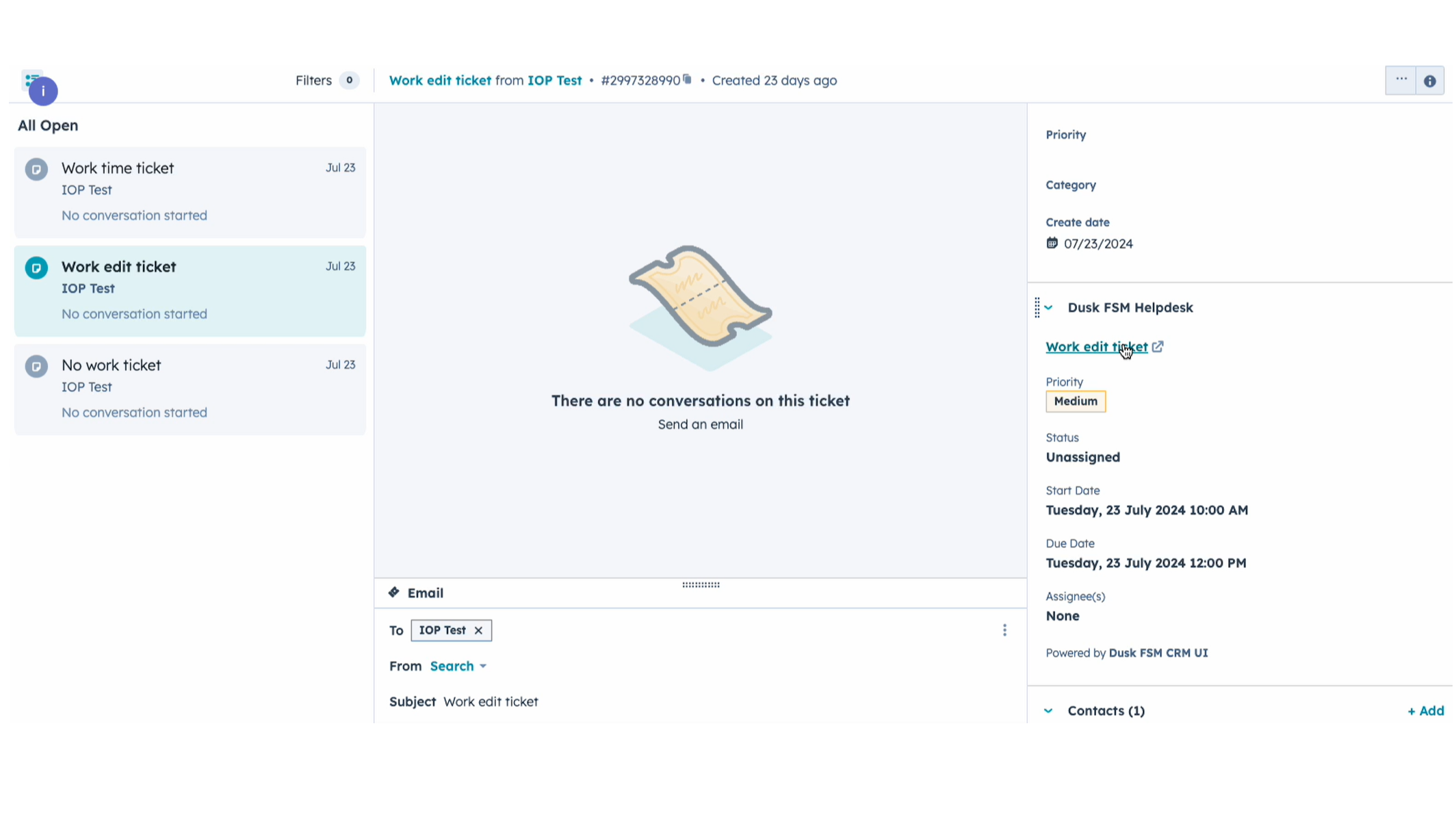Collapse the Dusk FSM Helpdesk section

[x=1048, y=308]
